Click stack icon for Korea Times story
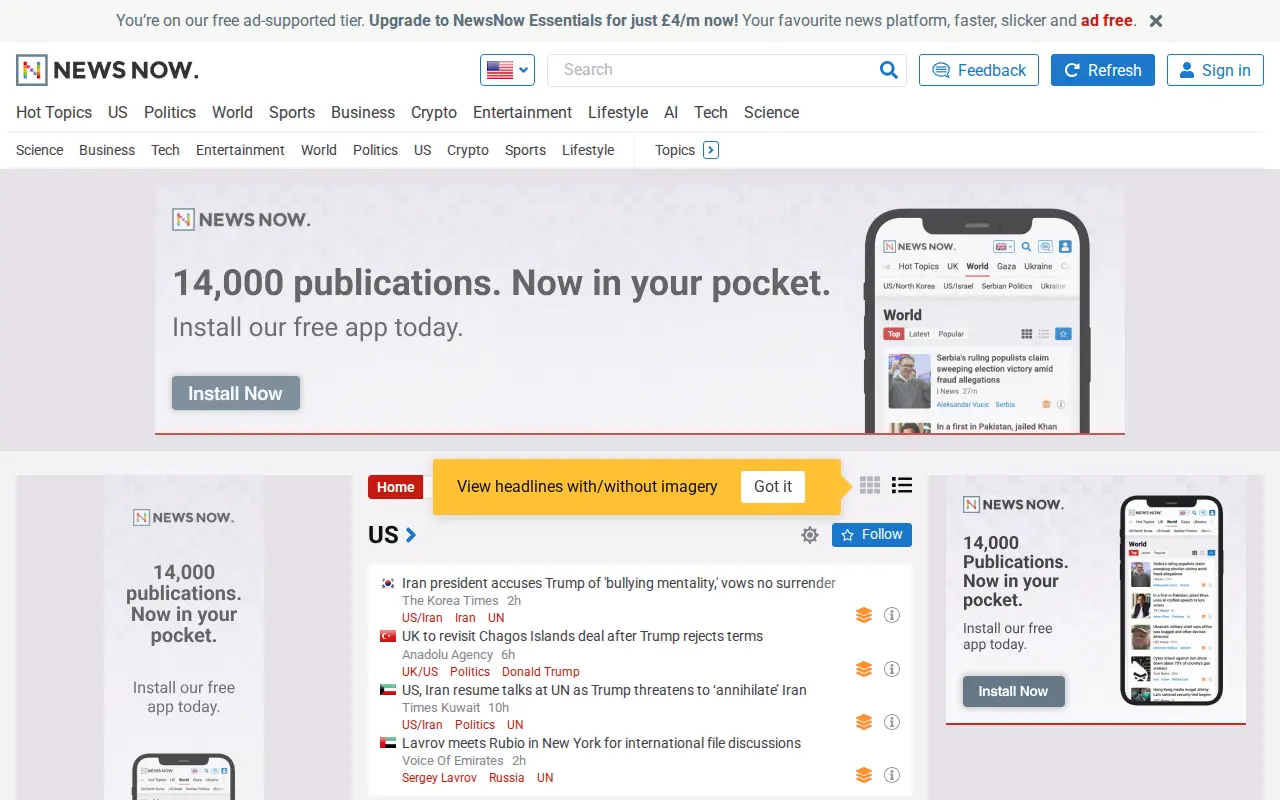This screenshot has width=1280, height=800. point(864,615)
